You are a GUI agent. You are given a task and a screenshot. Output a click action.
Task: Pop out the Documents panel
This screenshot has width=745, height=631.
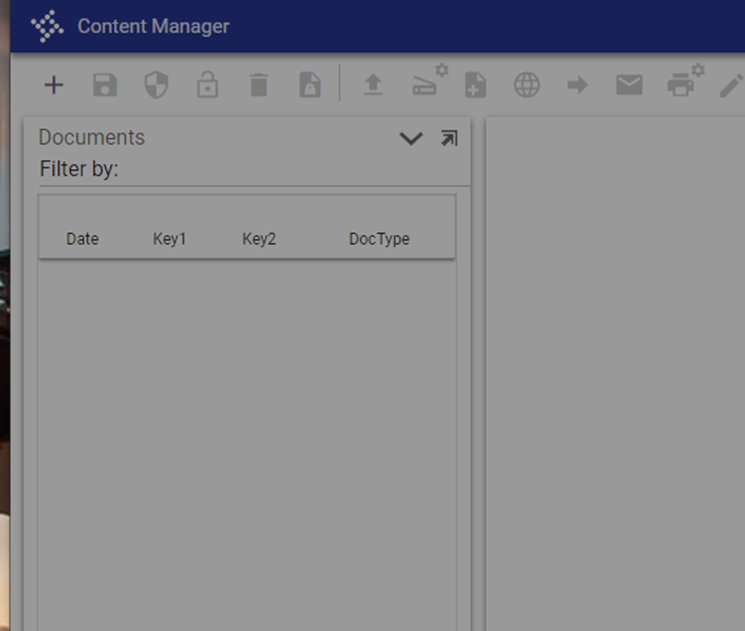[x=449, y=138]
